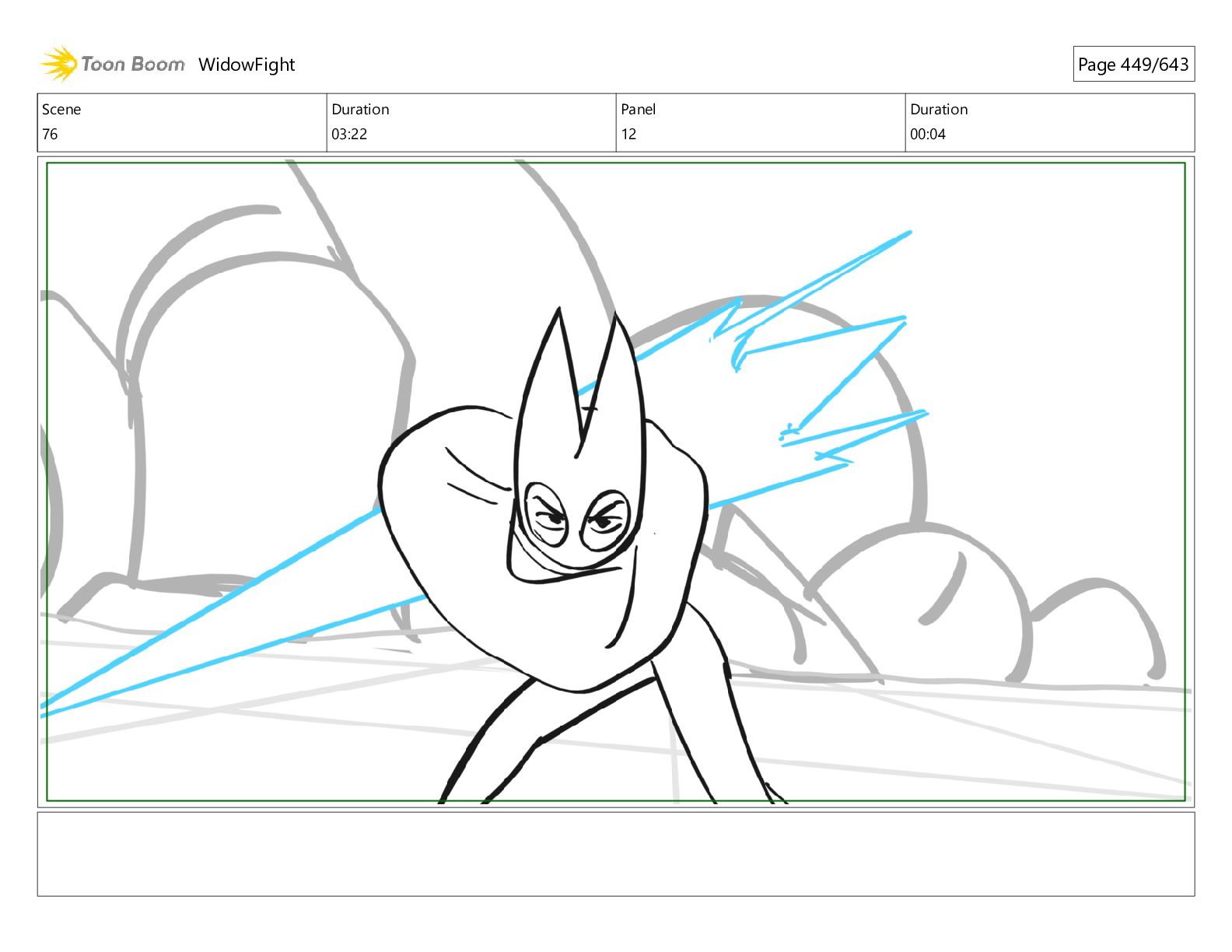Select scene number 76
1232x952 pixels.
pyautogui.click(x=50, y=134)
